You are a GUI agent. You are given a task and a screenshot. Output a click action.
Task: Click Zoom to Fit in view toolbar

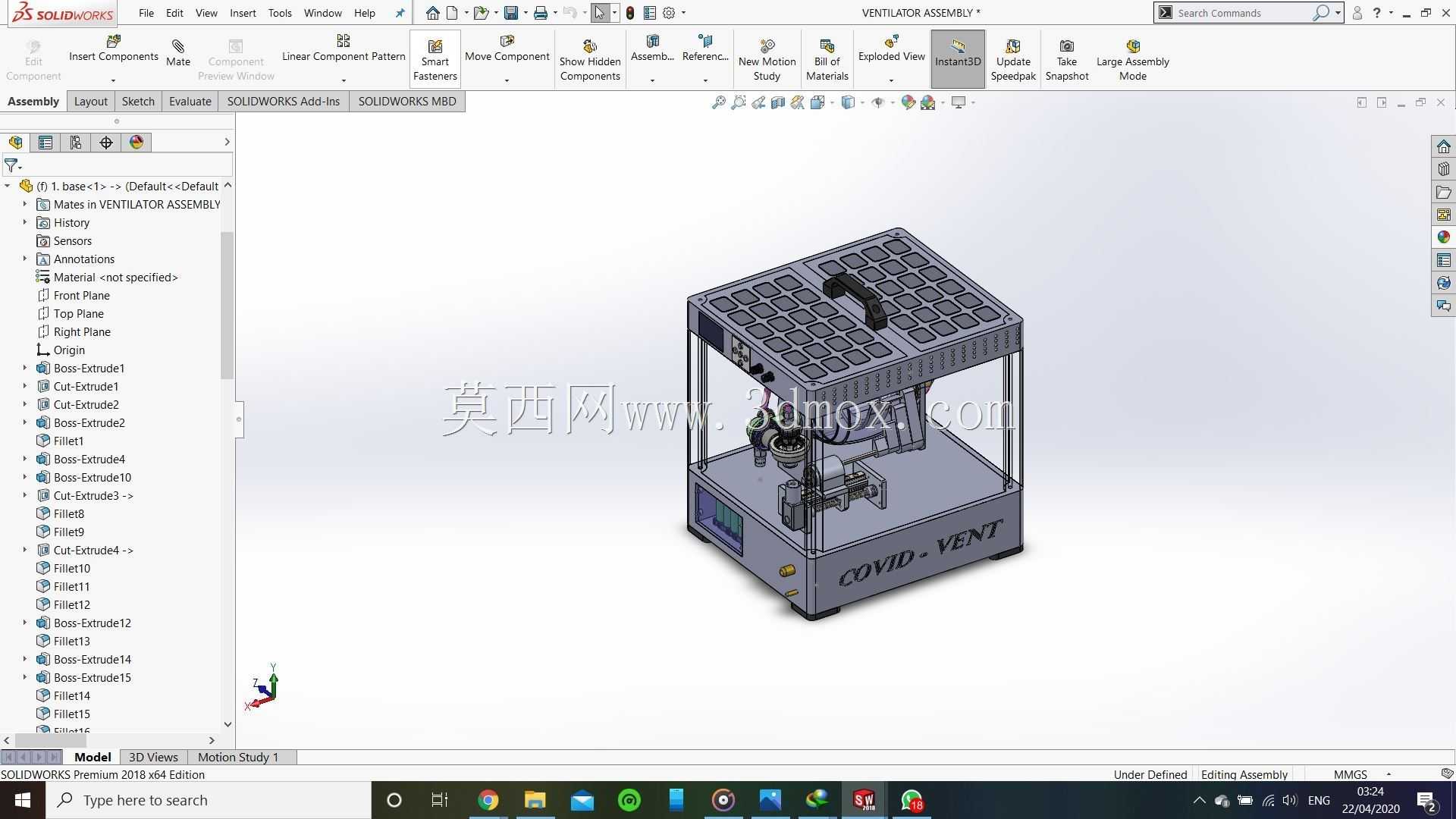[x=718, y=102]
